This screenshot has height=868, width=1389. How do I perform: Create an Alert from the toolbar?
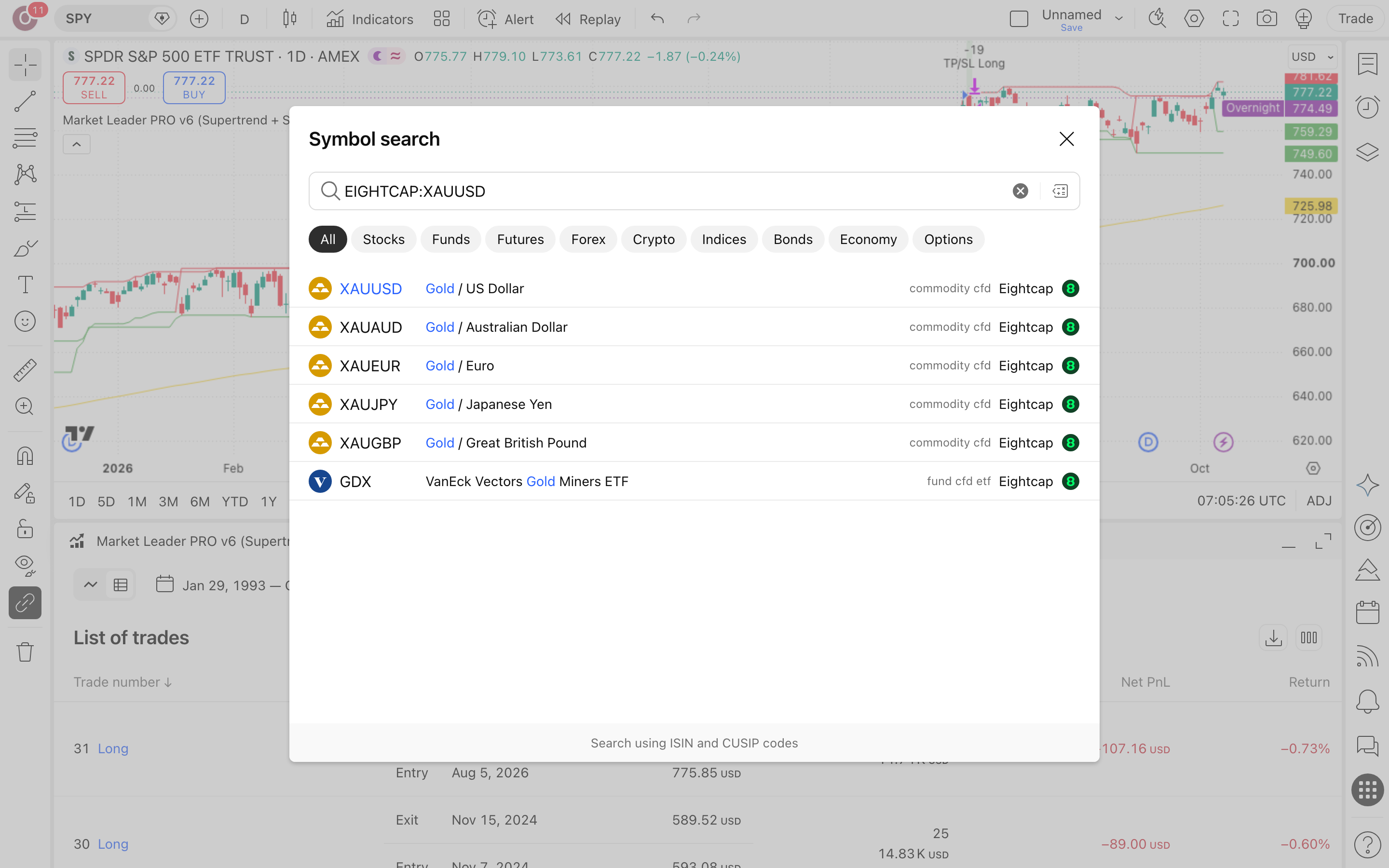click(x=505, y=19)
